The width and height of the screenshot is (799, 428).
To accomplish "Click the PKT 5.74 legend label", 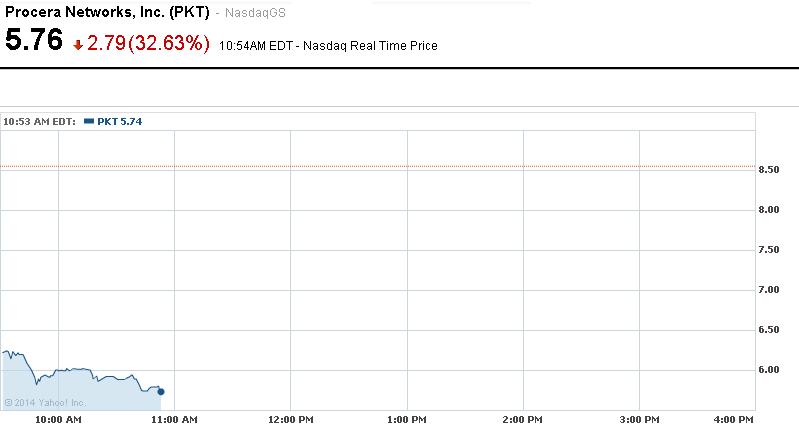I will coord(120,122).
